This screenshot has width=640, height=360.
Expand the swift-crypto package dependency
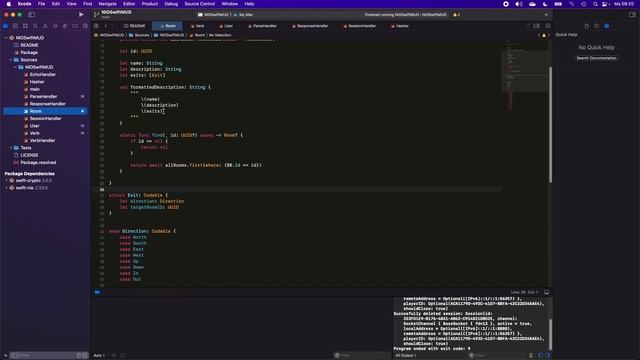pyautogui.click(x=6, y=180)
